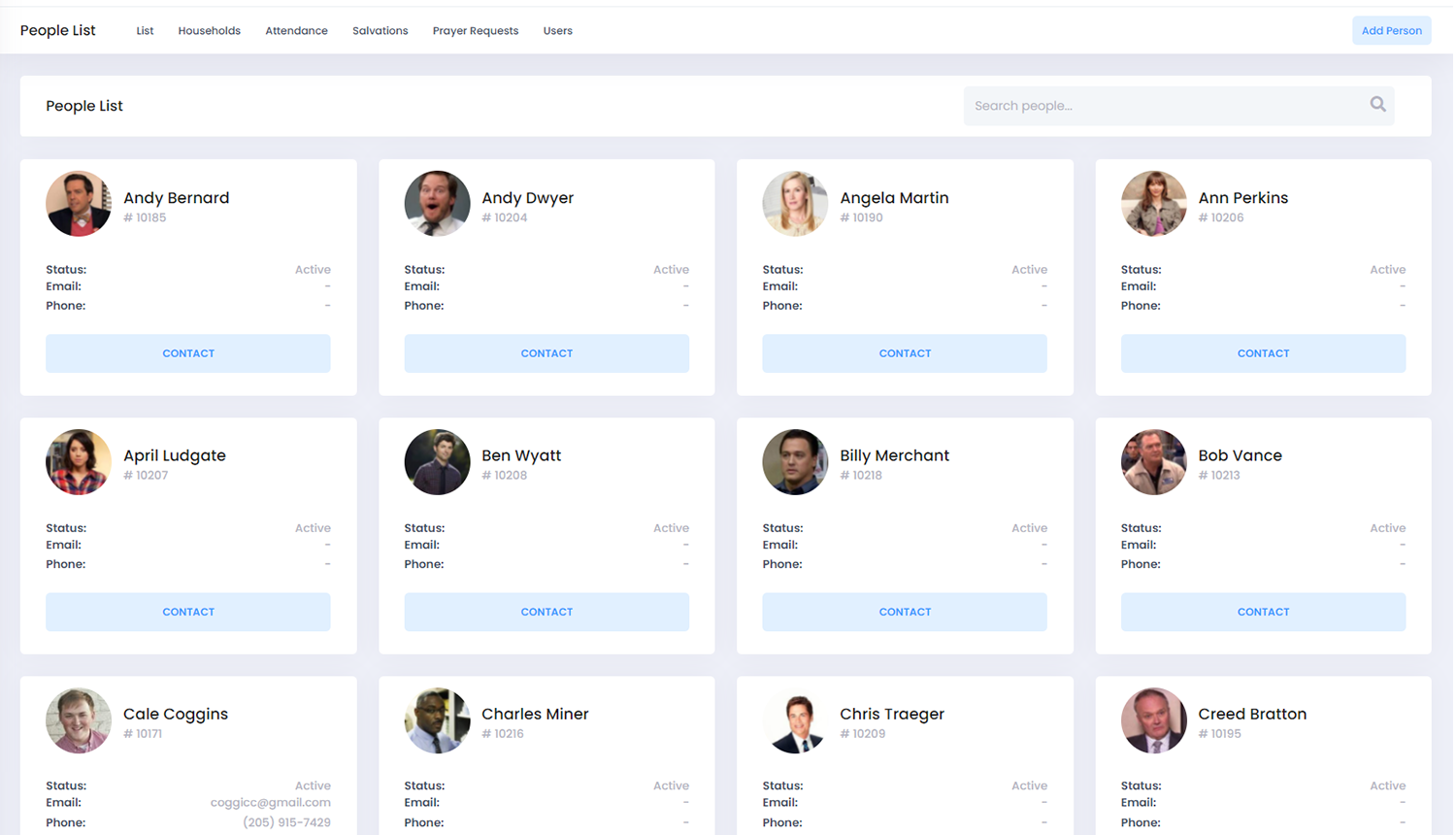Viewport: 1456px width, 835px height.
Task: Contact Billy Merchant
Action: 905,612
